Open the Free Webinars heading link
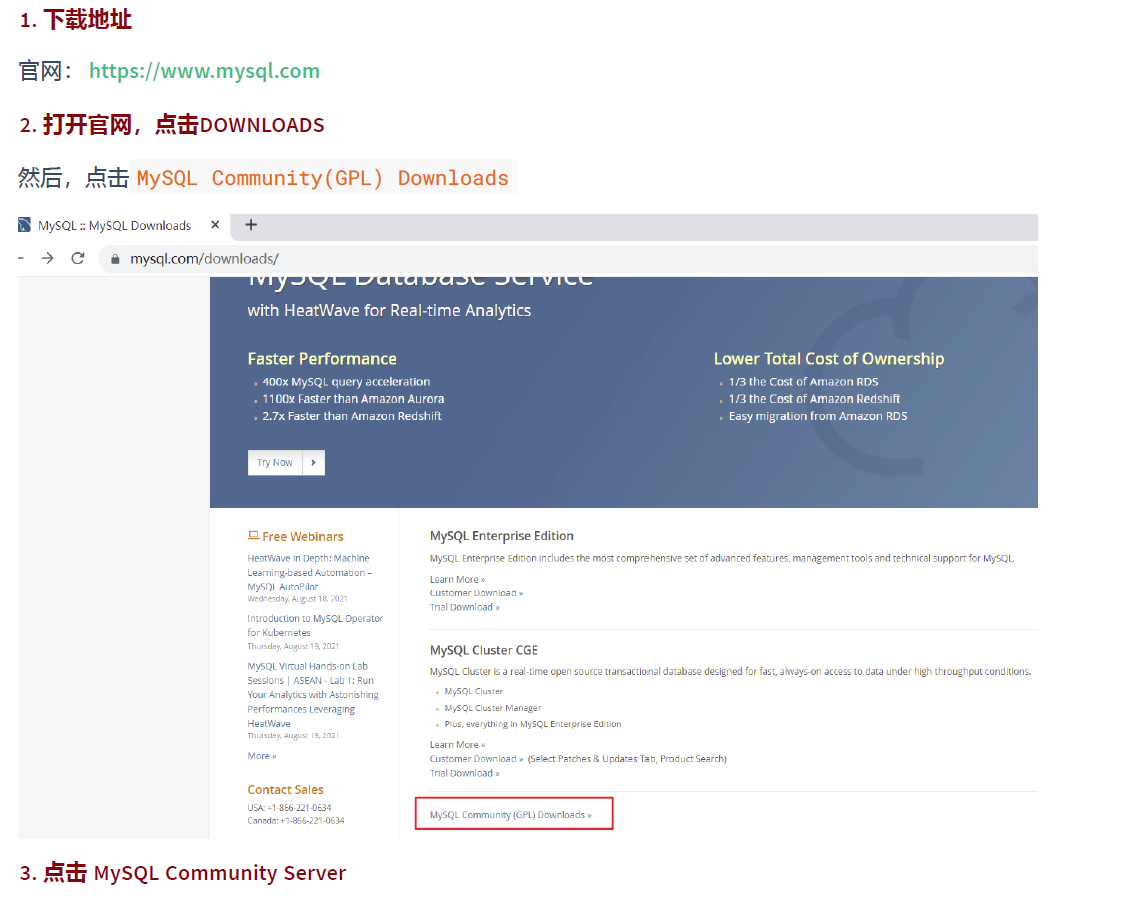 tap(303, 537)
